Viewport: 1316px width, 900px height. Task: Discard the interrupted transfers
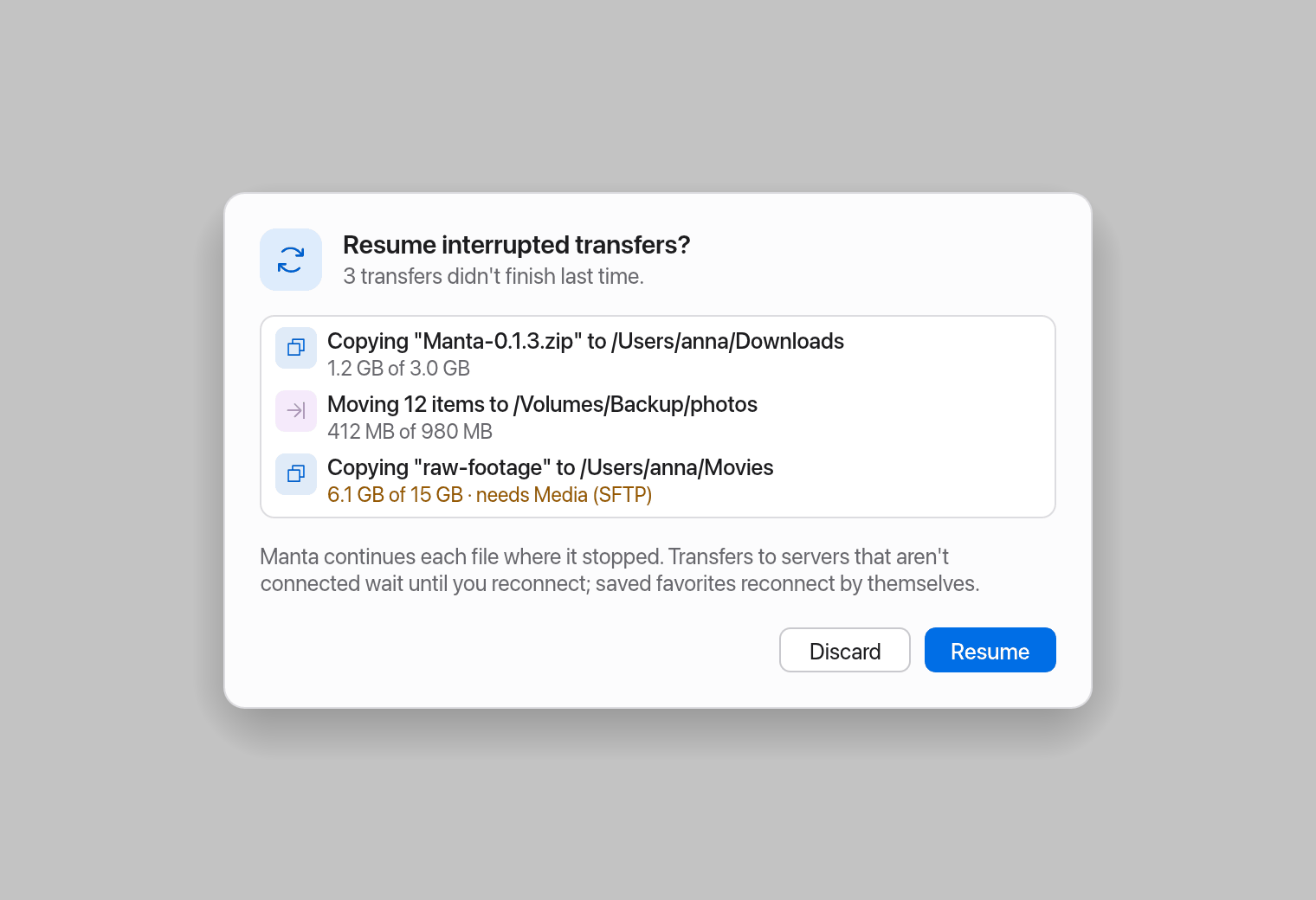point(845,650)
